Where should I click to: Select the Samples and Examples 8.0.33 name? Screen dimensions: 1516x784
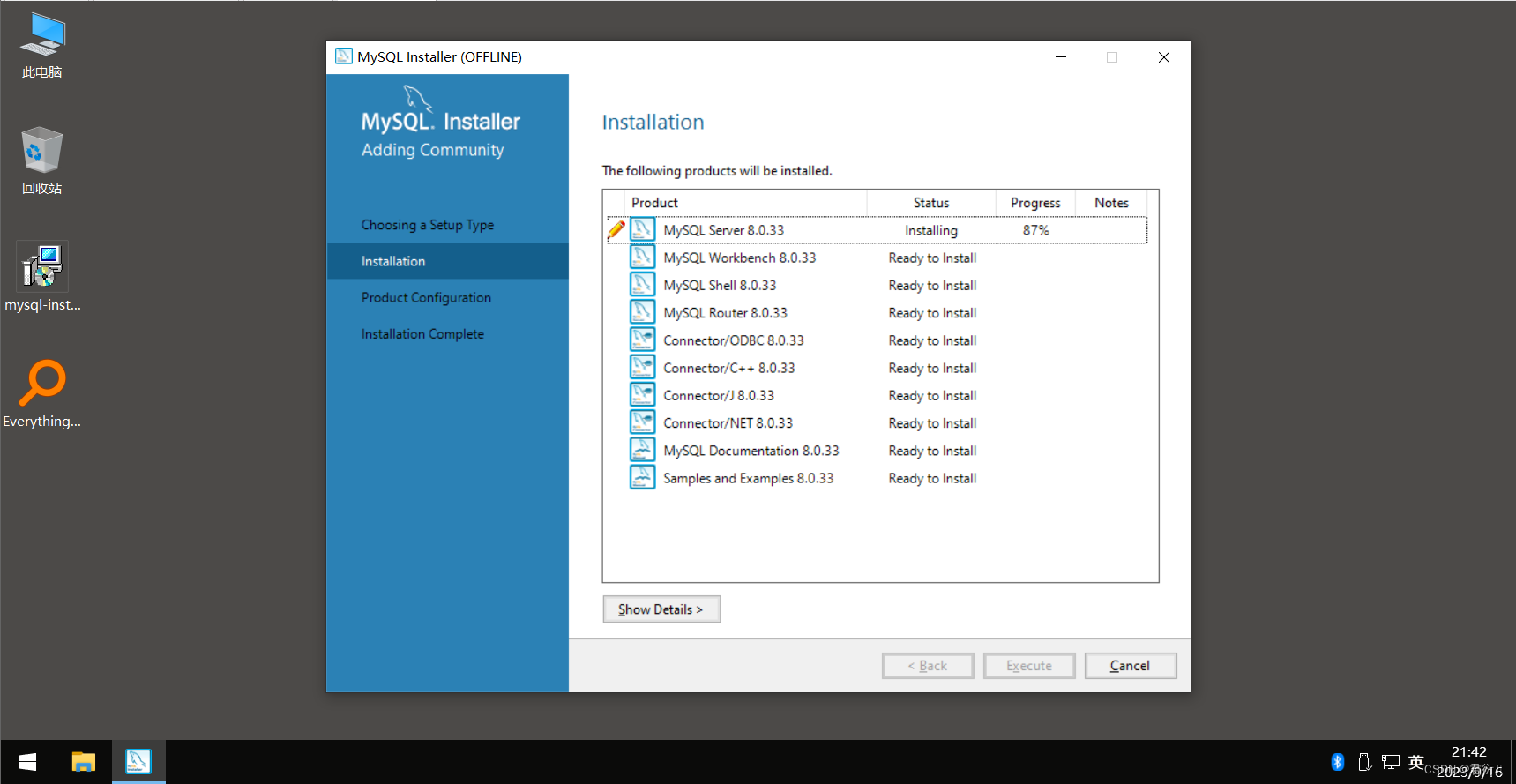(749, 478)
